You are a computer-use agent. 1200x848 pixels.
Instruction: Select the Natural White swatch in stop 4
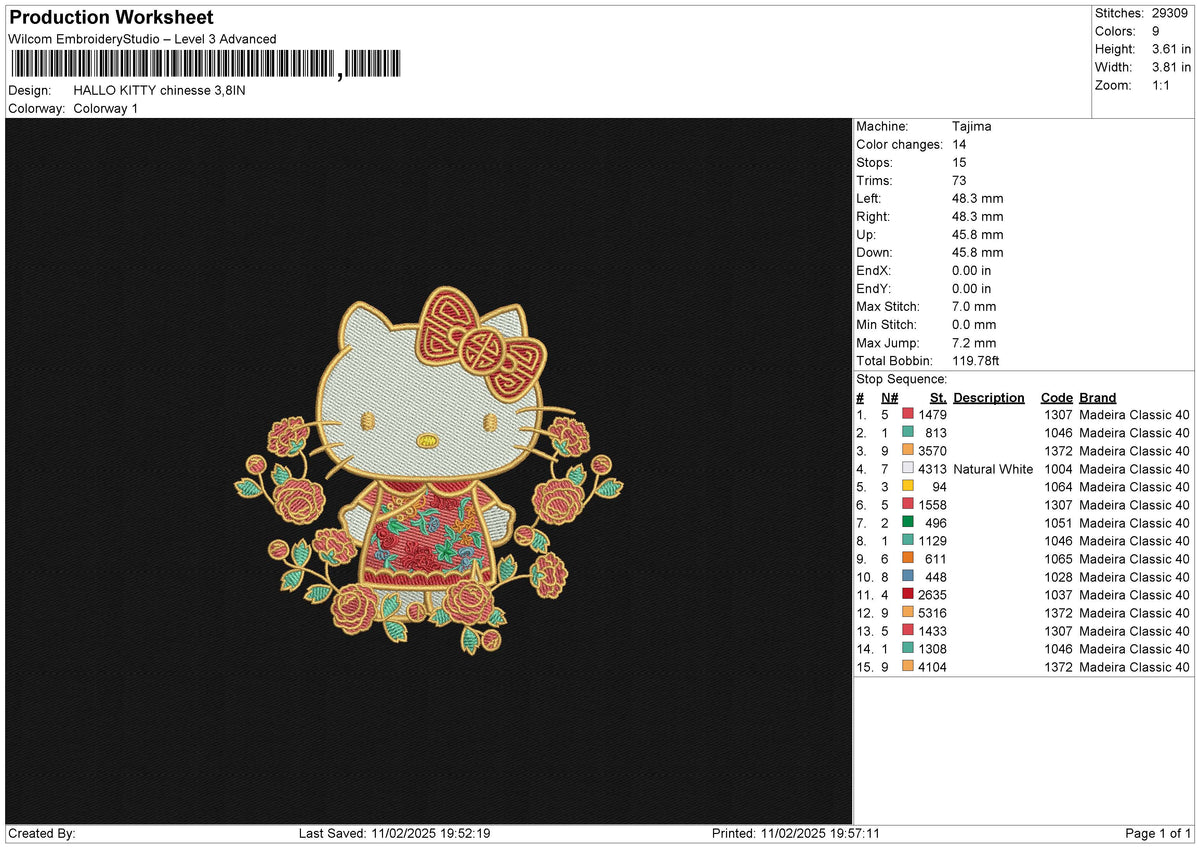tap(908, 468)
